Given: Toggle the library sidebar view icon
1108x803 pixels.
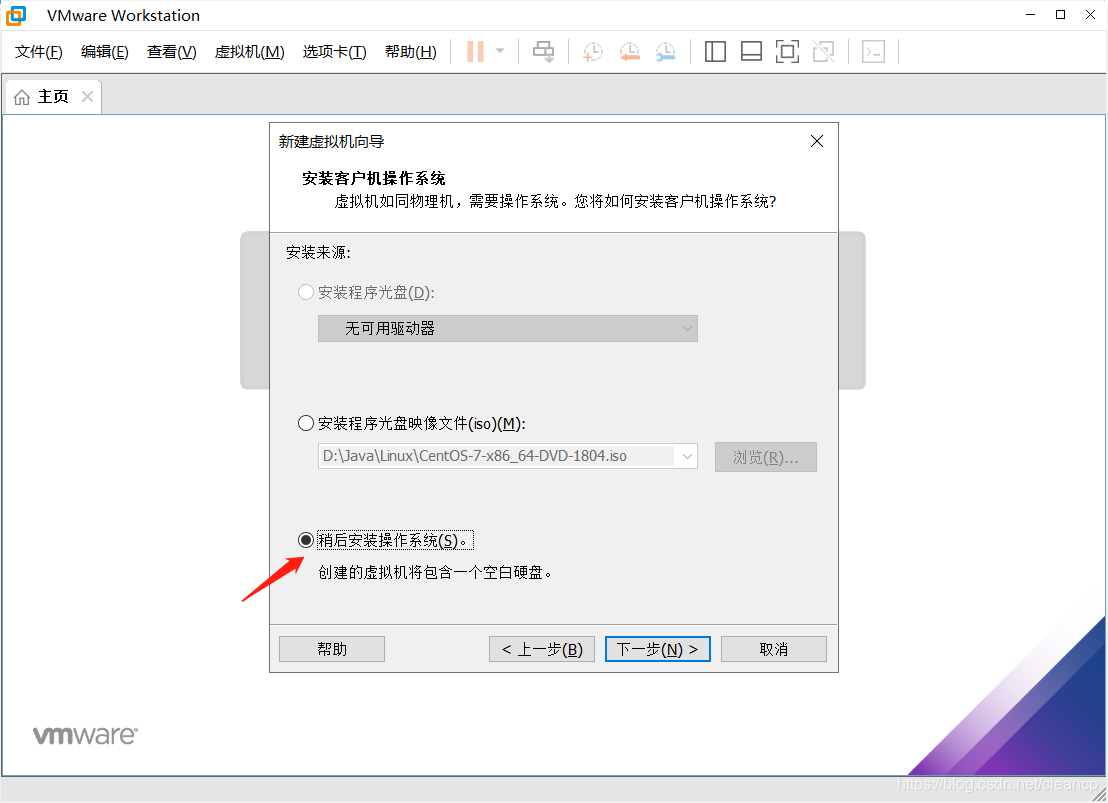Looking at the screenshot, I should 715,52.
